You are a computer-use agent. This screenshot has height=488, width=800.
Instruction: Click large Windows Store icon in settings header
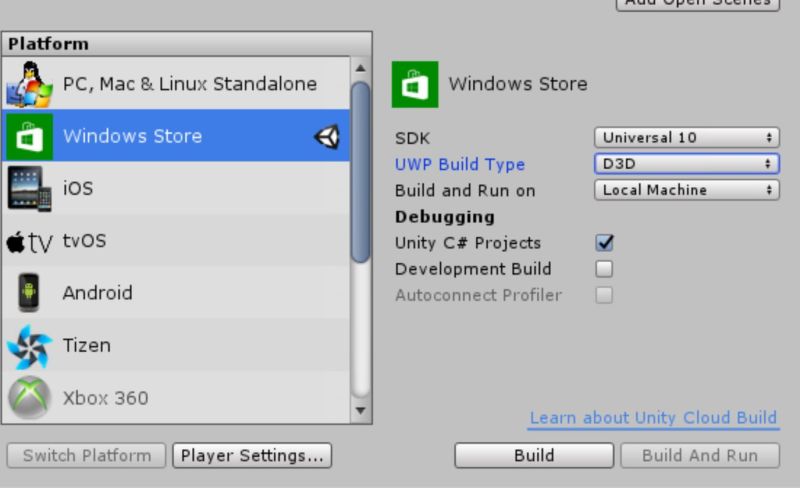click(415, 84)
